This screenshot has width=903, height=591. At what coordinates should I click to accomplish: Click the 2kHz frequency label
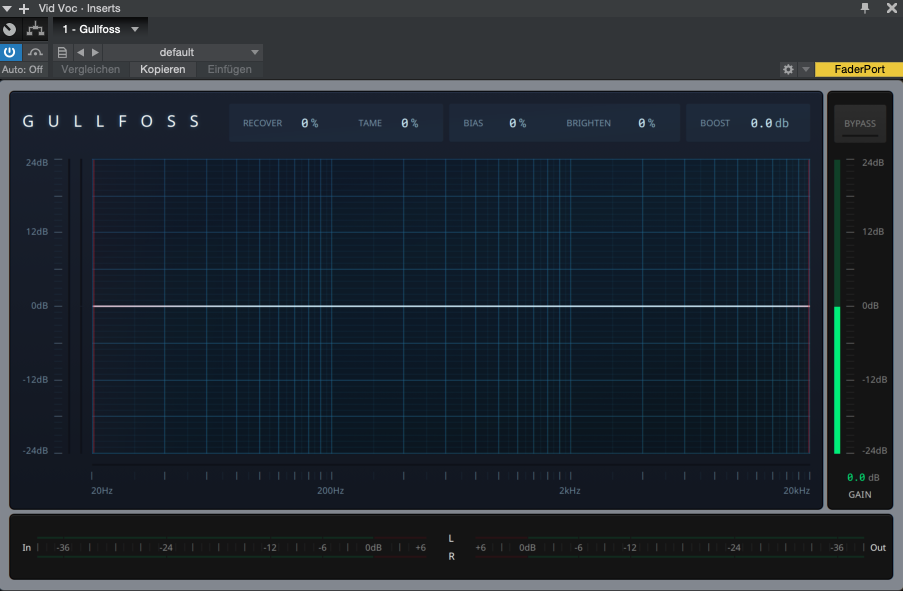point(570,491)
